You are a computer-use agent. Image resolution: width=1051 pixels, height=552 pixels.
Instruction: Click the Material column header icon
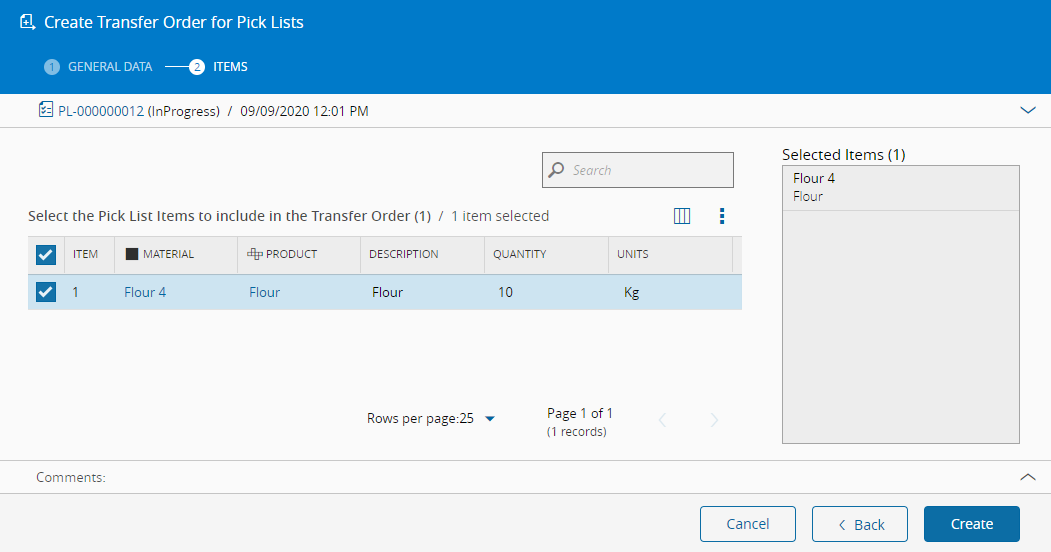132,254
